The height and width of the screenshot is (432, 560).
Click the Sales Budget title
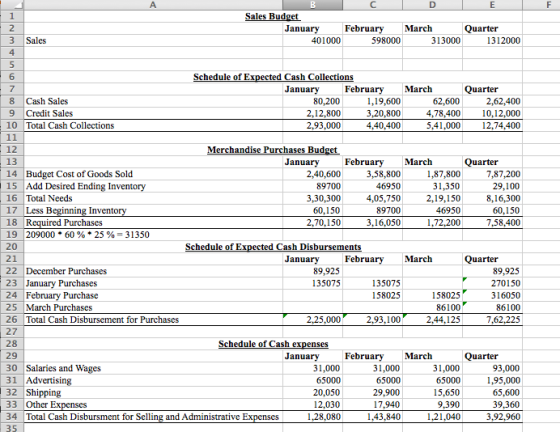point(272,16)
